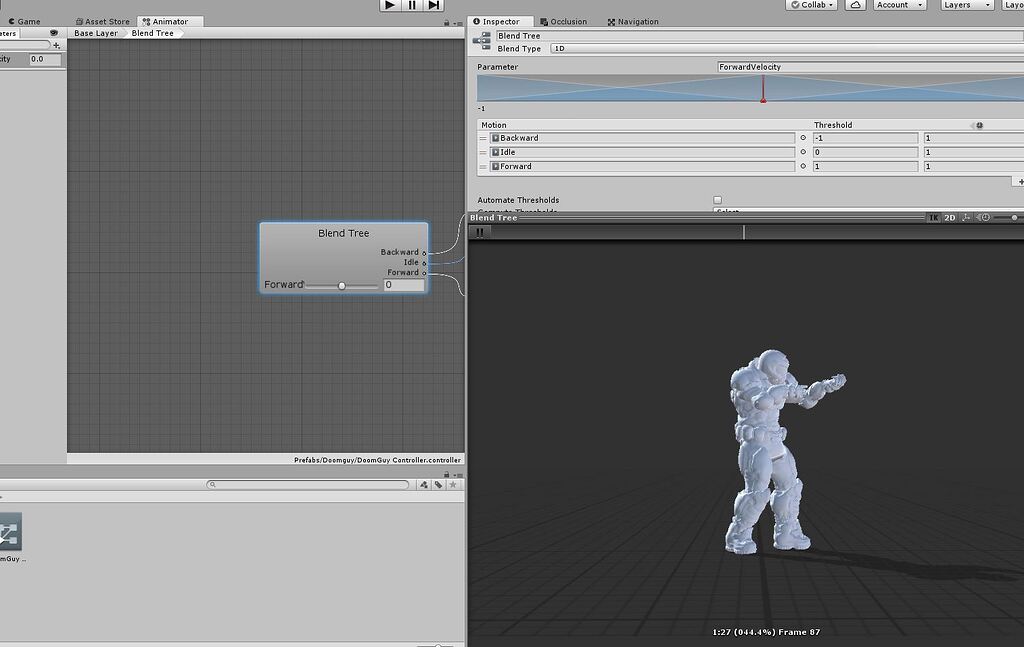
Task: Enable the Automate Thresholds checkbox
Action: [x=717, y=200]
